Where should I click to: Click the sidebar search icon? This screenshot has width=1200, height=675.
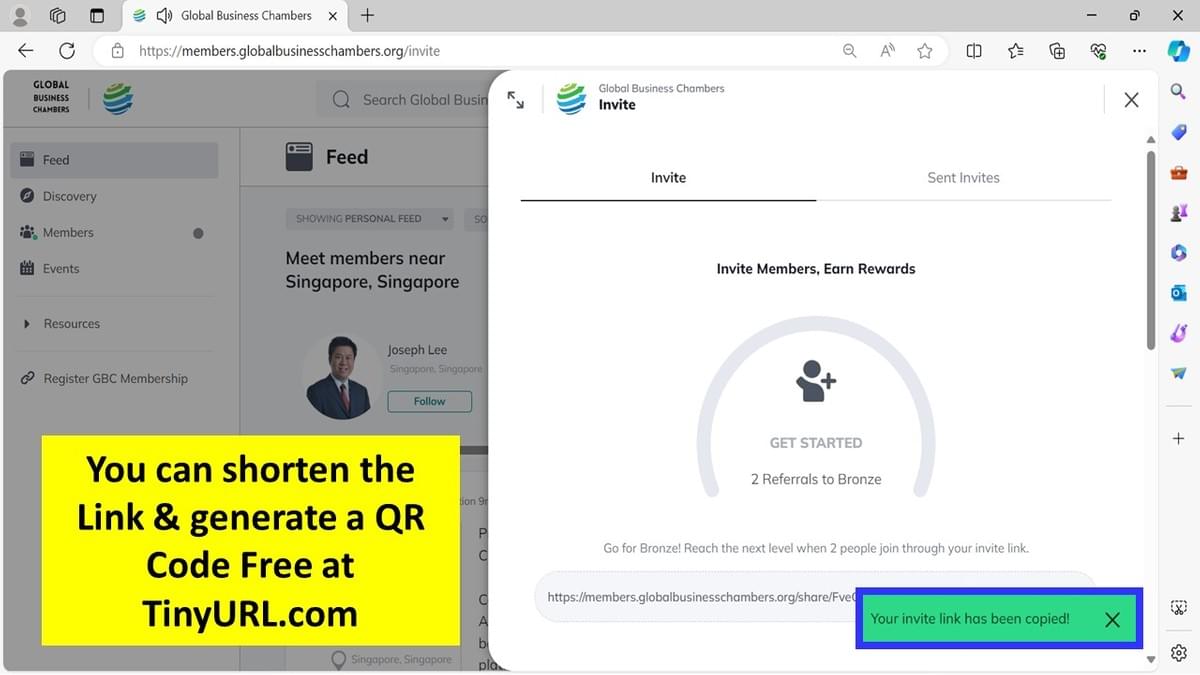click(1178, 92)
